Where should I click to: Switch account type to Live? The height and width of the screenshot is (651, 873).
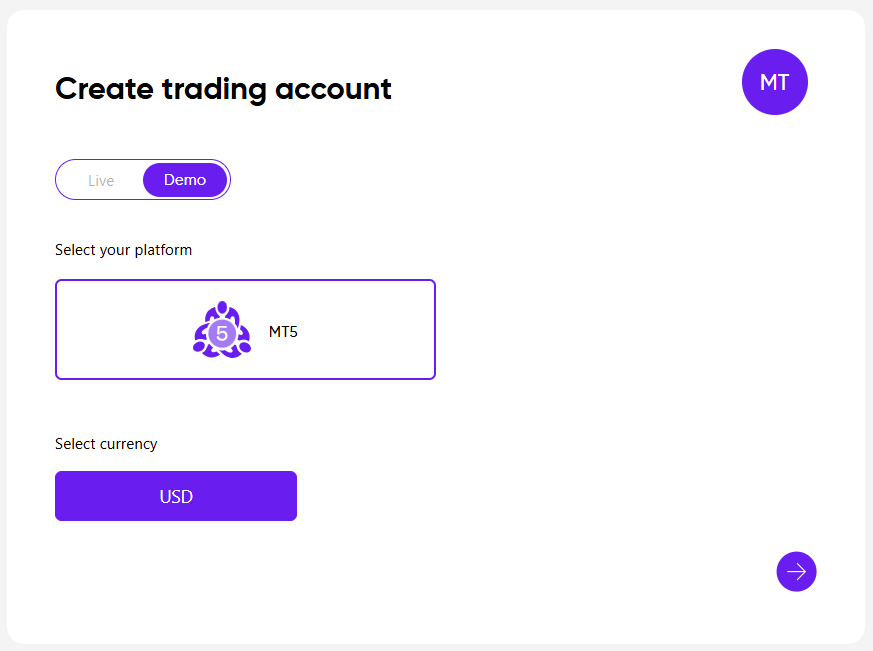101,180
